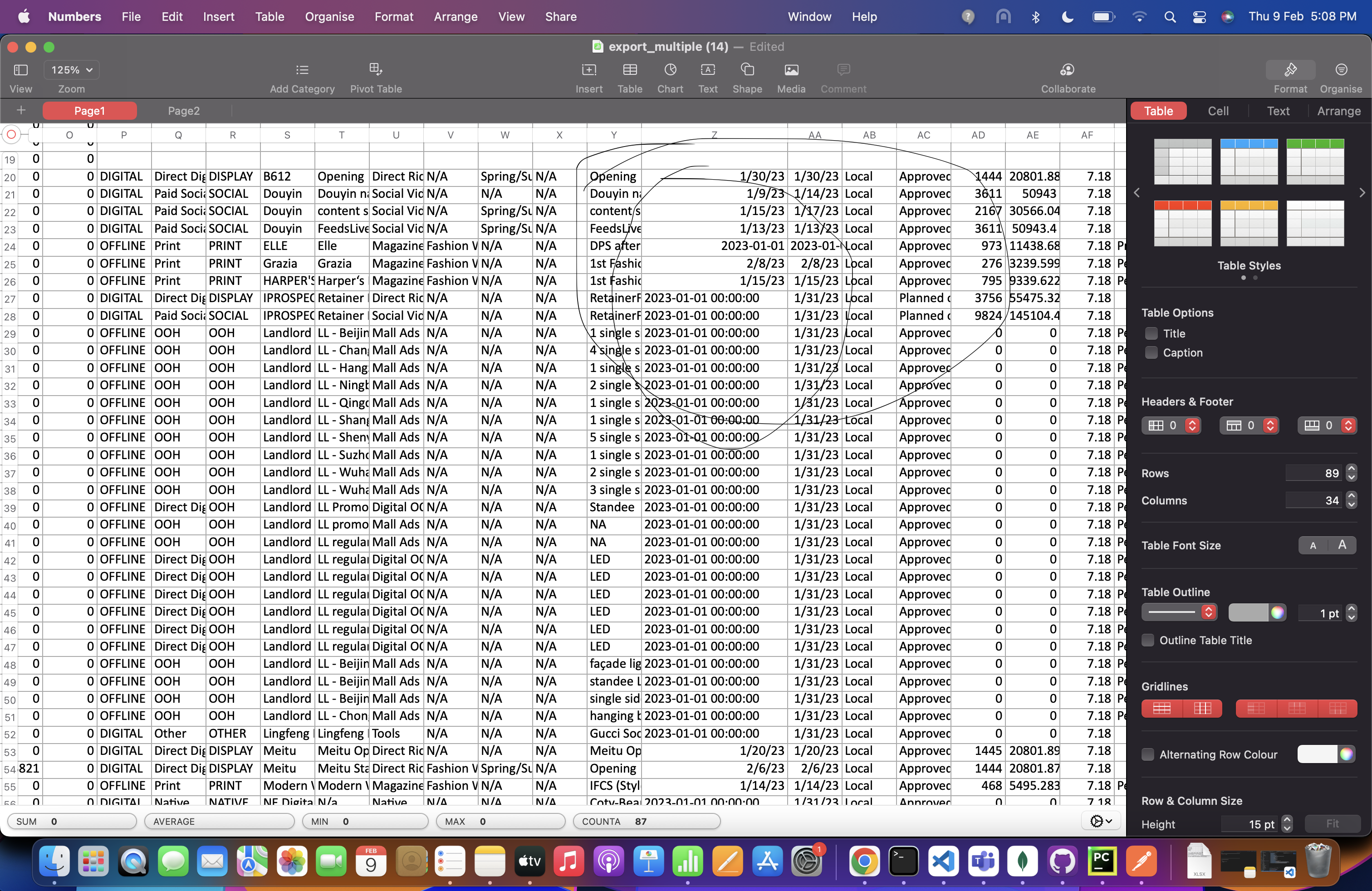
Task: Open Terminal from the Dock
Action: 903,862
